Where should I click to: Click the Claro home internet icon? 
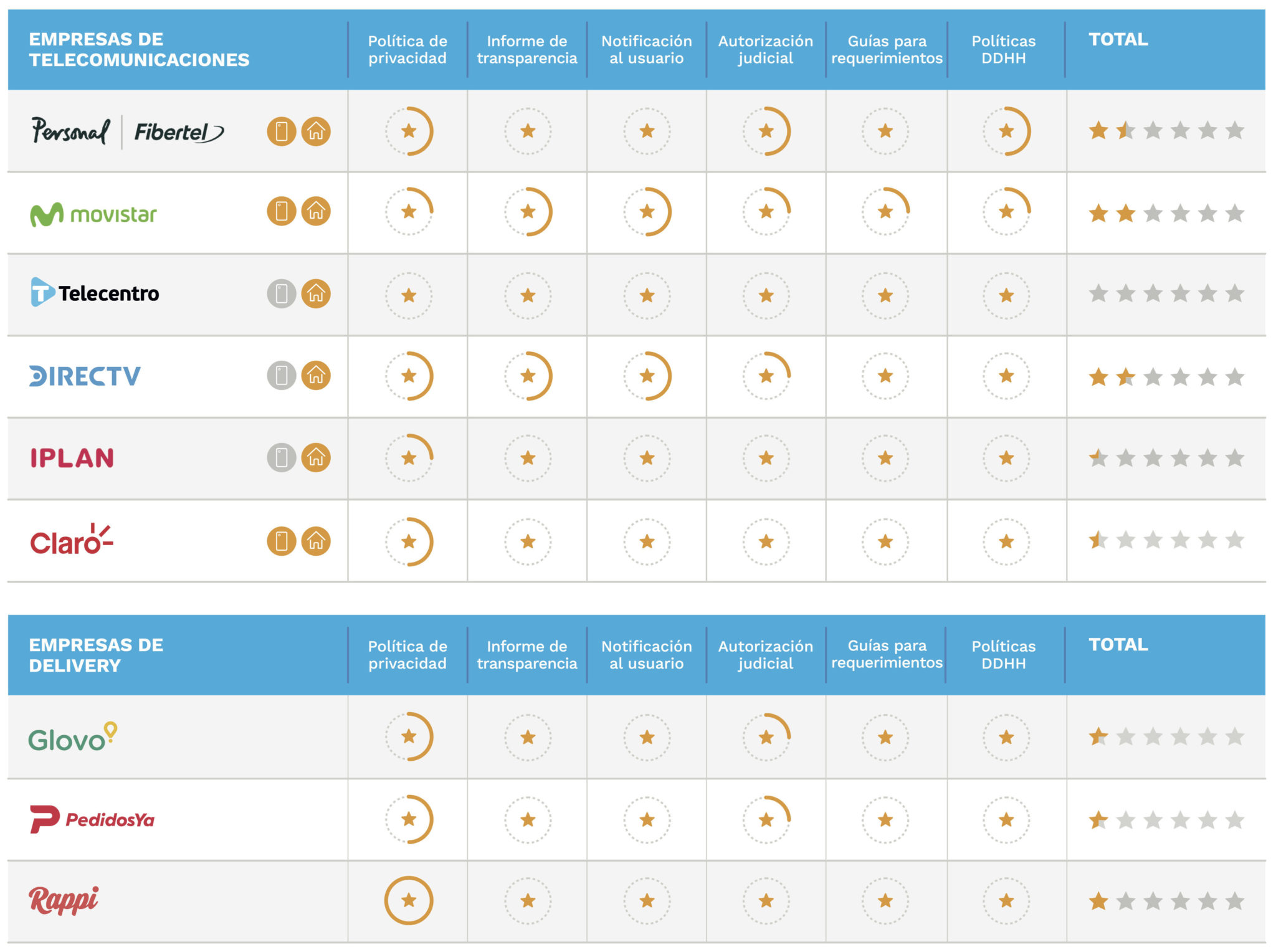(x=316, y=541)
